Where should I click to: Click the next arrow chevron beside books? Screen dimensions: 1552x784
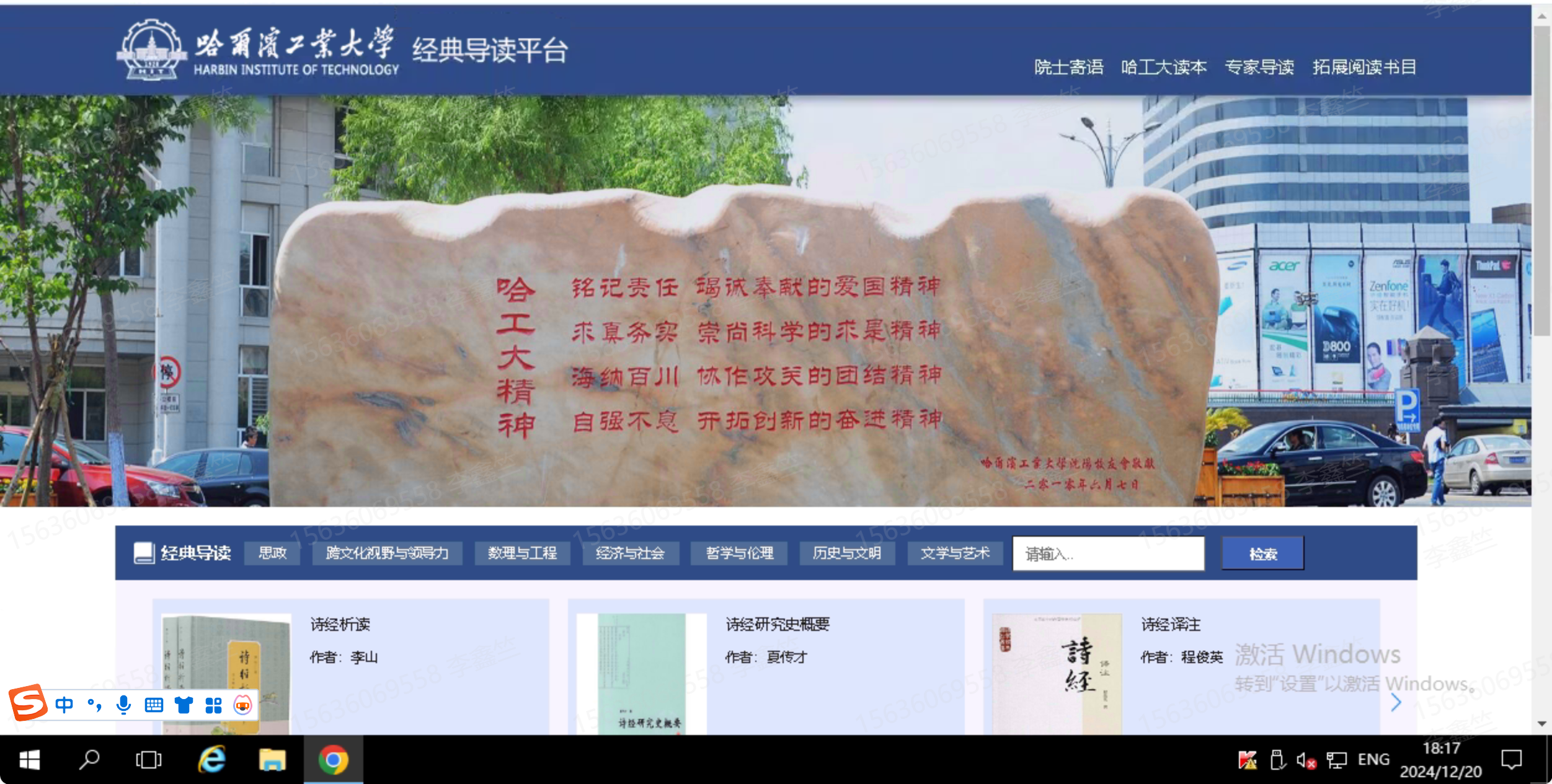(1395, 702)
